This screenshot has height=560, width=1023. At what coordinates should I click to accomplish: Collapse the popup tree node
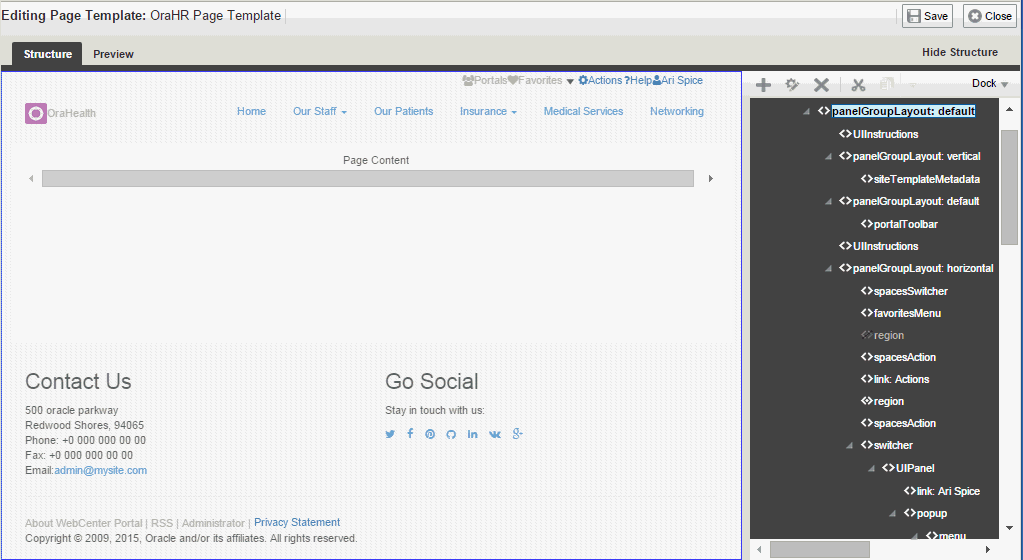pos(893,514)
